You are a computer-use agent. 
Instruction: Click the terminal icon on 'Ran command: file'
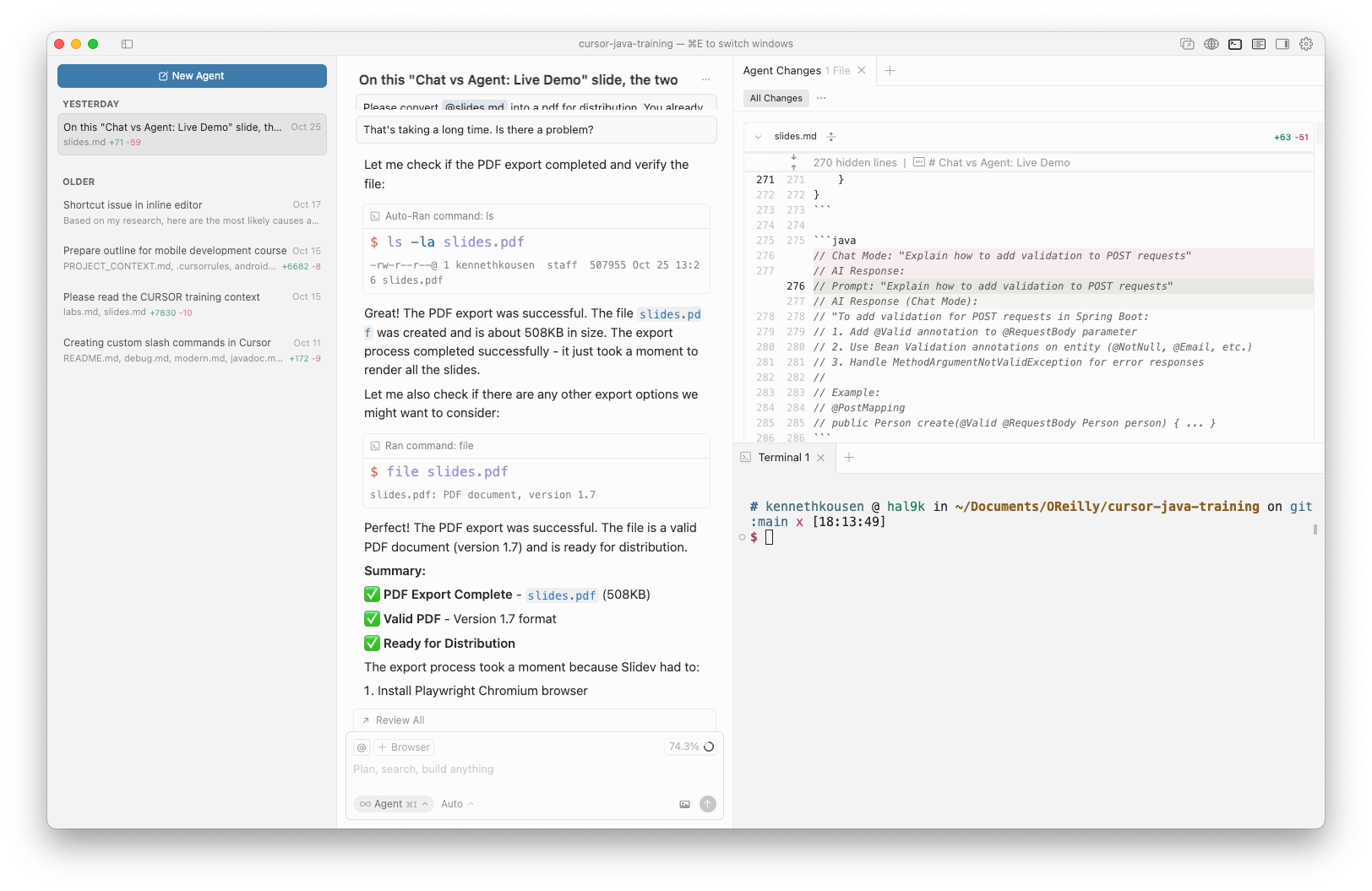coord(375,446)
